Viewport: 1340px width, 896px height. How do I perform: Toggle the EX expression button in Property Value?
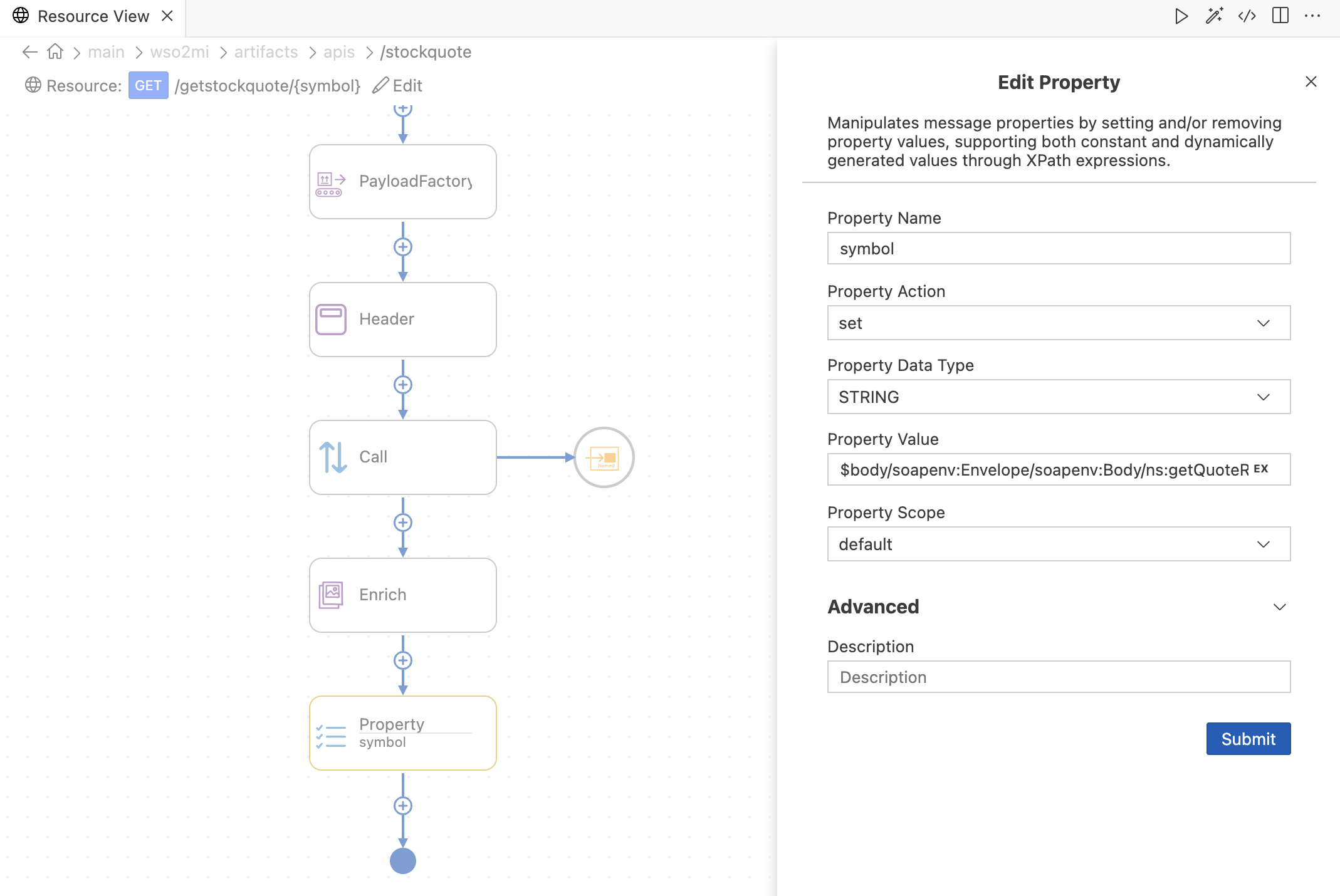(1261, 469)
